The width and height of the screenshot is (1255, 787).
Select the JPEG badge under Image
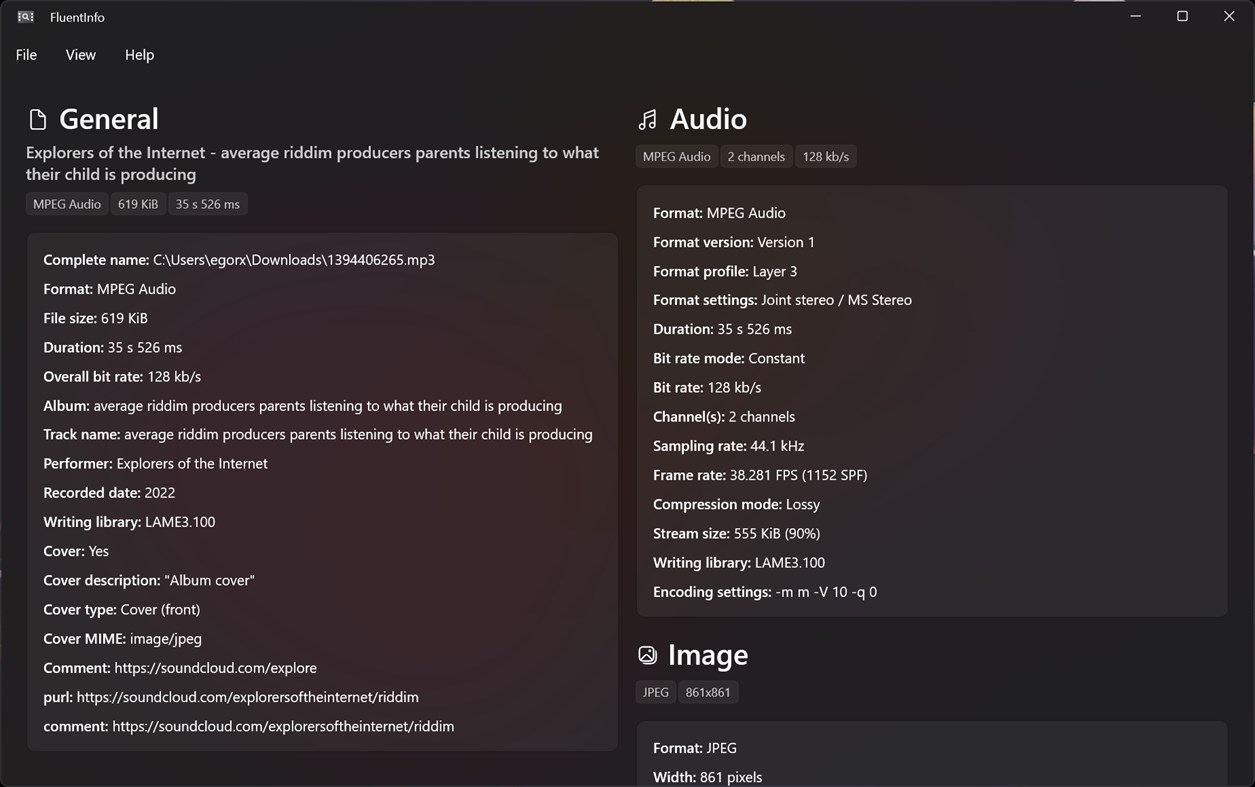[655, 691]
